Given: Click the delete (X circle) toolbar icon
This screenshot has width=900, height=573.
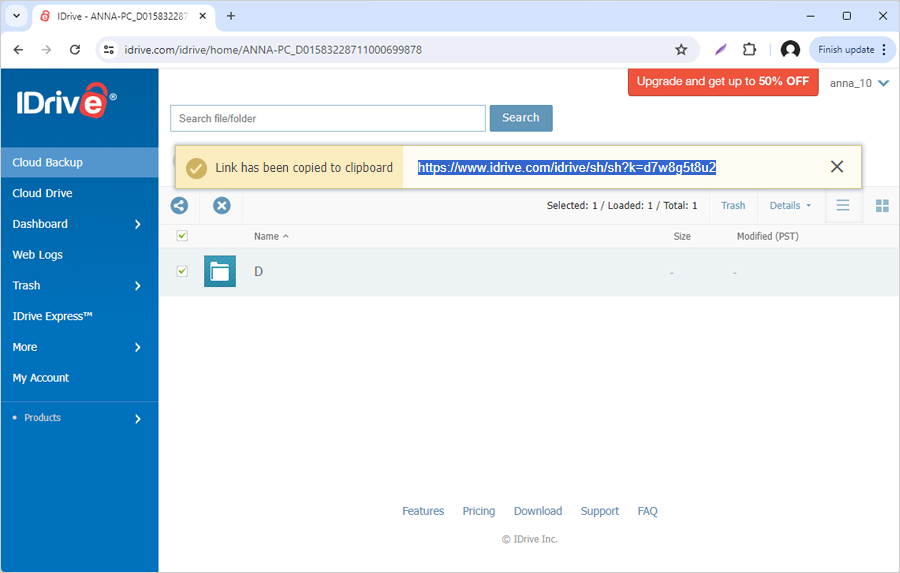Looking at the screenshot, I should pyautogui.click(x=222, y=206).
